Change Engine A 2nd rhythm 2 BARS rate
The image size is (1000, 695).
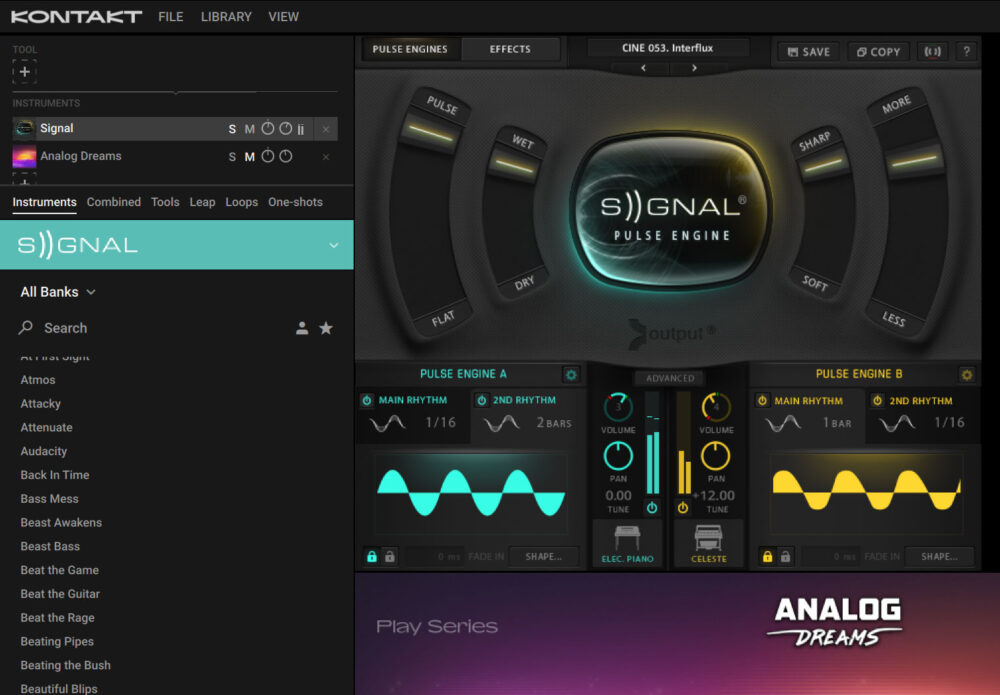[554, 423]
